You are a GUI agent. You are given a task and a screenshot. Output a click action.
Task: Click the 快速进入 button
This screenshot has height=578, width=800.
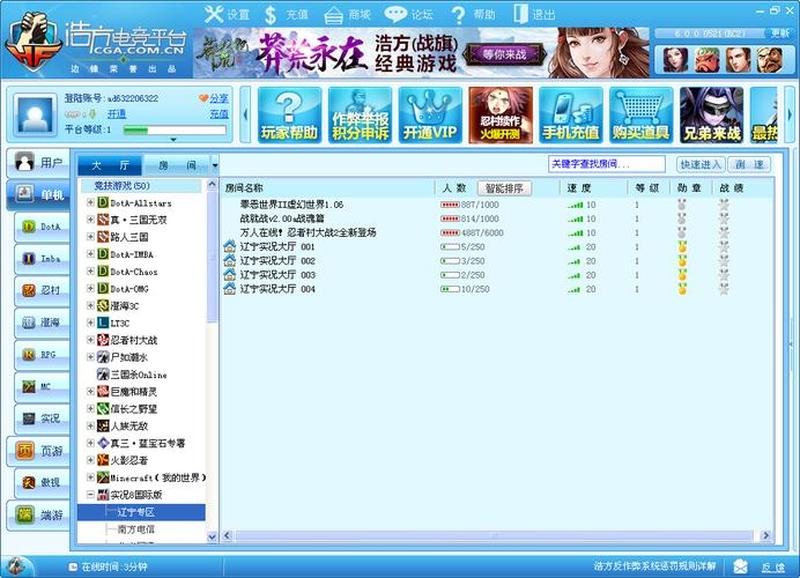[x=701, y=164]
